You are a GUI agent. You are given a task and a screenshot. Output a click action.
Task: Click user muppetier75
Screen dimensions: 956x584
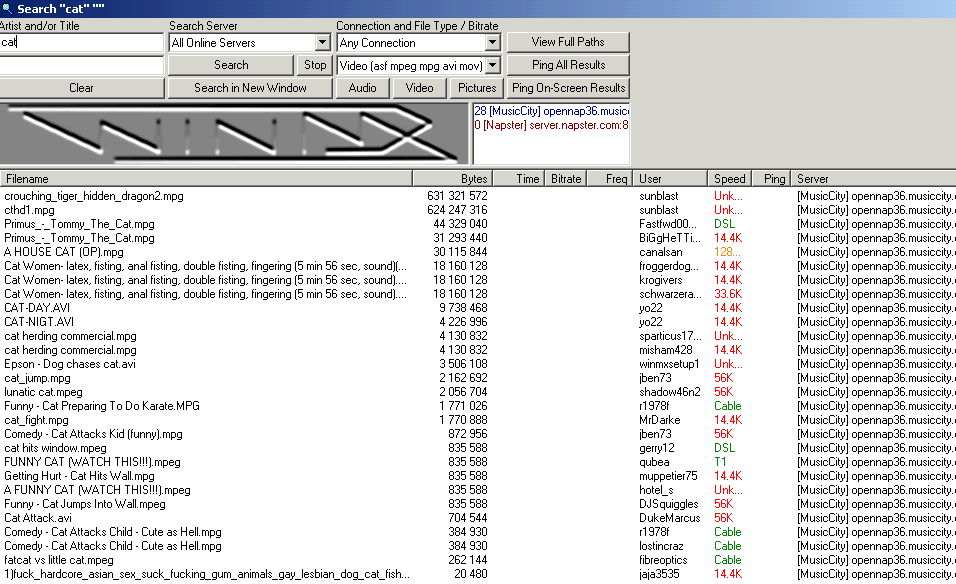(668, 477)
